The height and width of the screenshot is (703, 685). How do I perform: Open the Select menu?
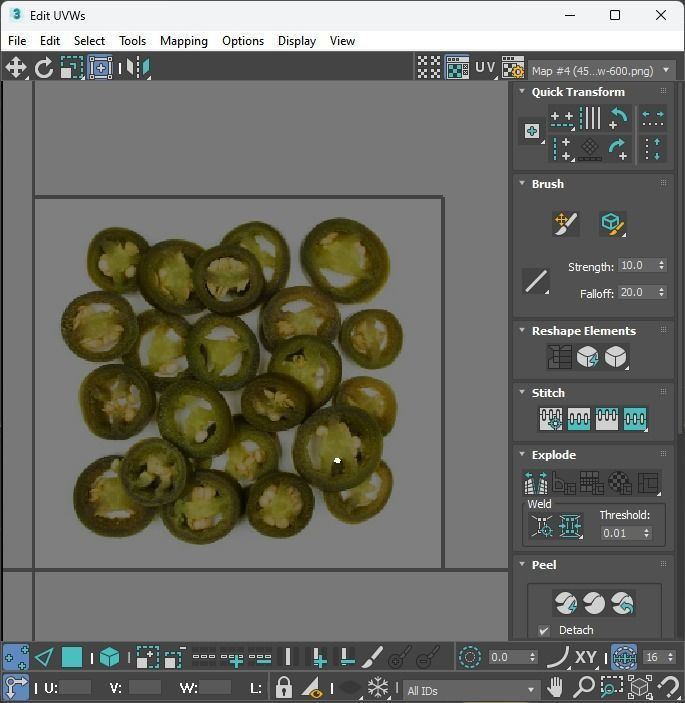pos(89,41)
